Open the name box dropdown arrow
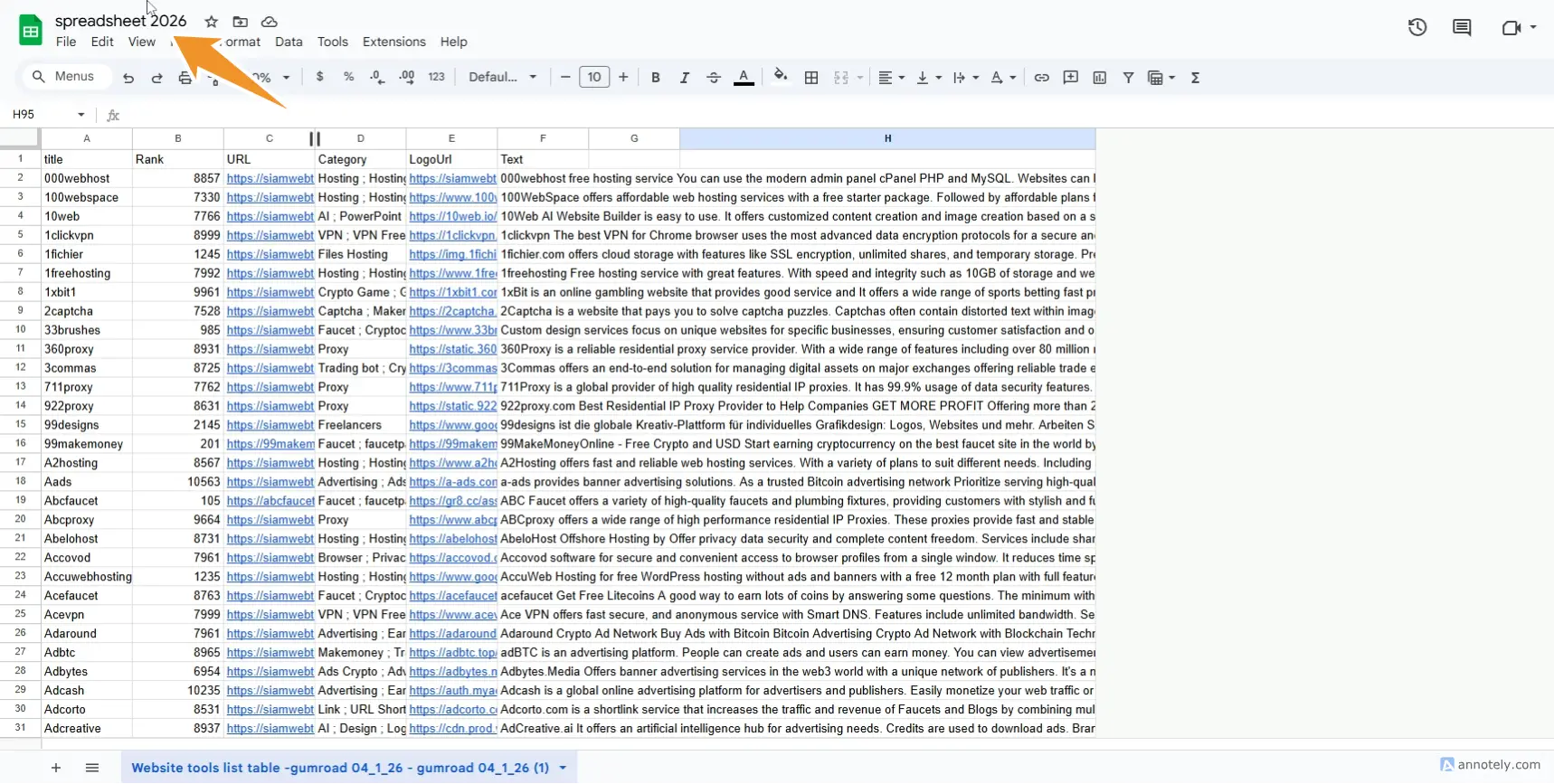Screen dimensions: 1554x784 [x=81, y=115]
